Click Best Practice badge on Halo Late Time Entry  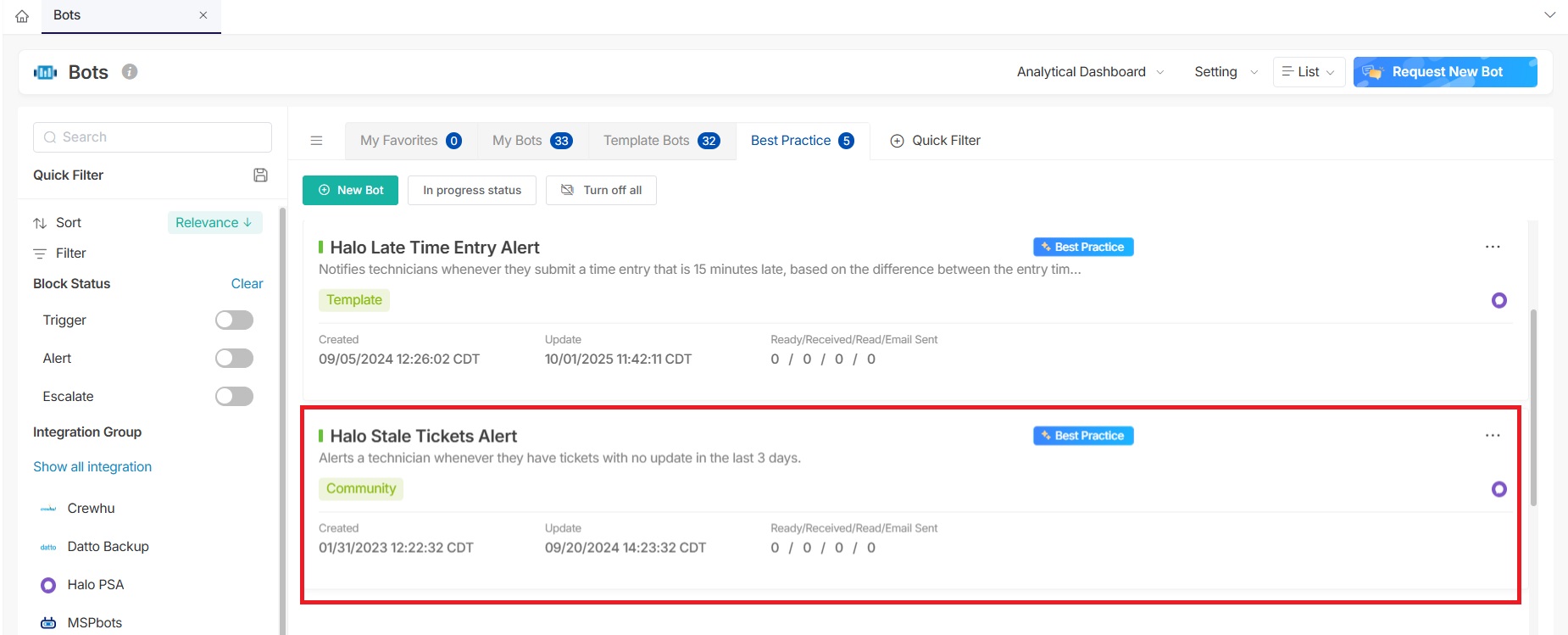[x=1083, y=247]
